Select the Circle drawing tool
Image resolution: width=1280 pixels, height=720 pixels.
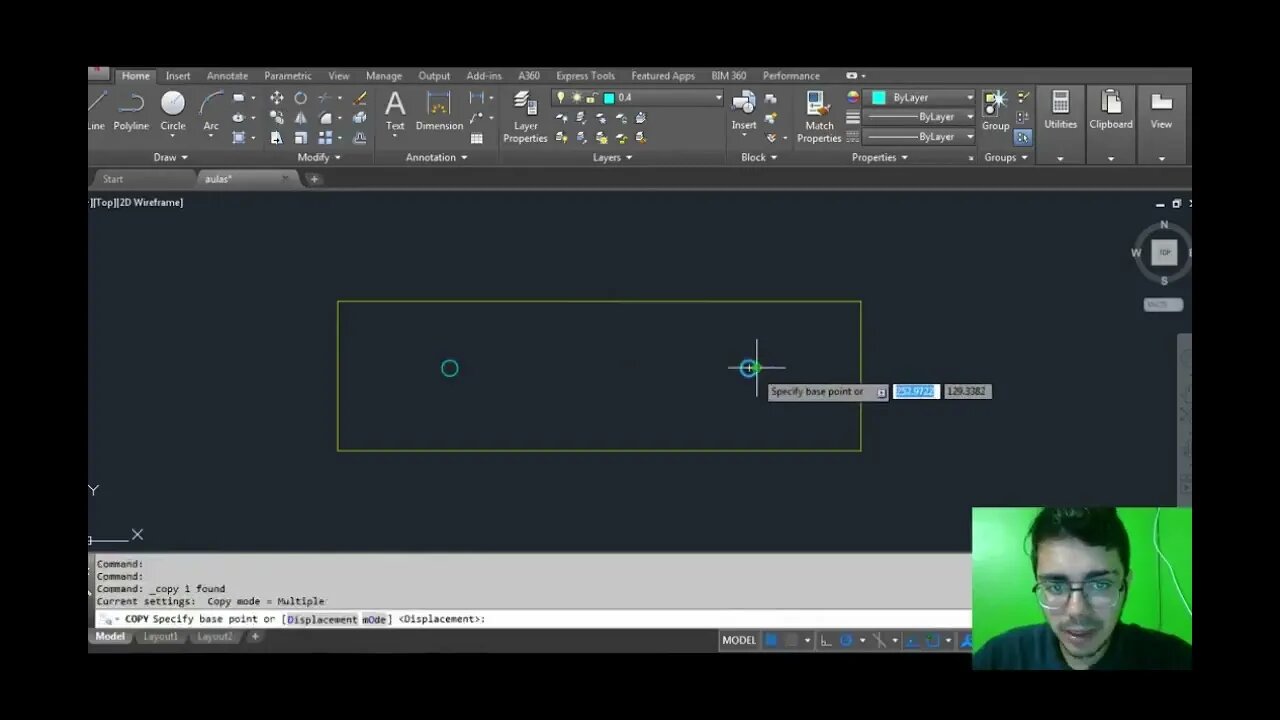[173, 111]
